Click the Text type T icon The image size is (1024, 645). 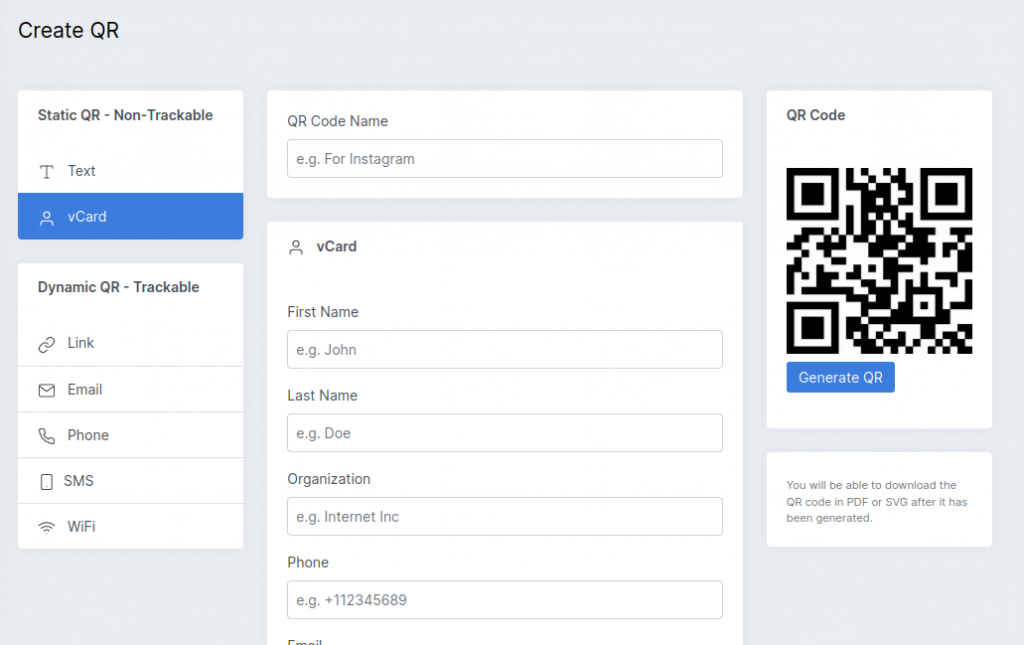46,172
